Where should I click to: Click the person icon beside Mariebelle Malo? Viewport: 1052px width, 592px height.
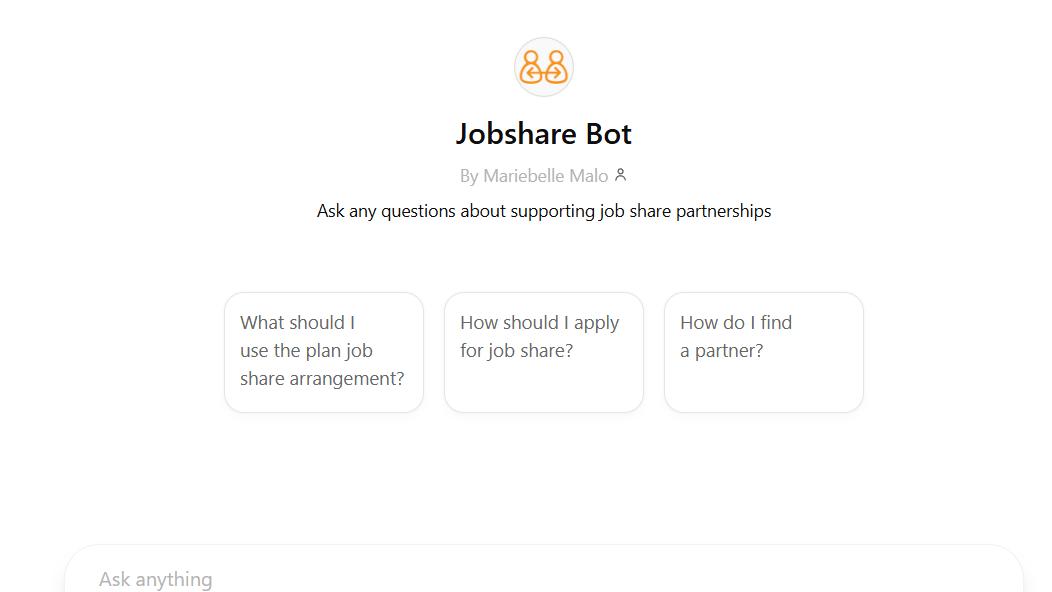621,175
